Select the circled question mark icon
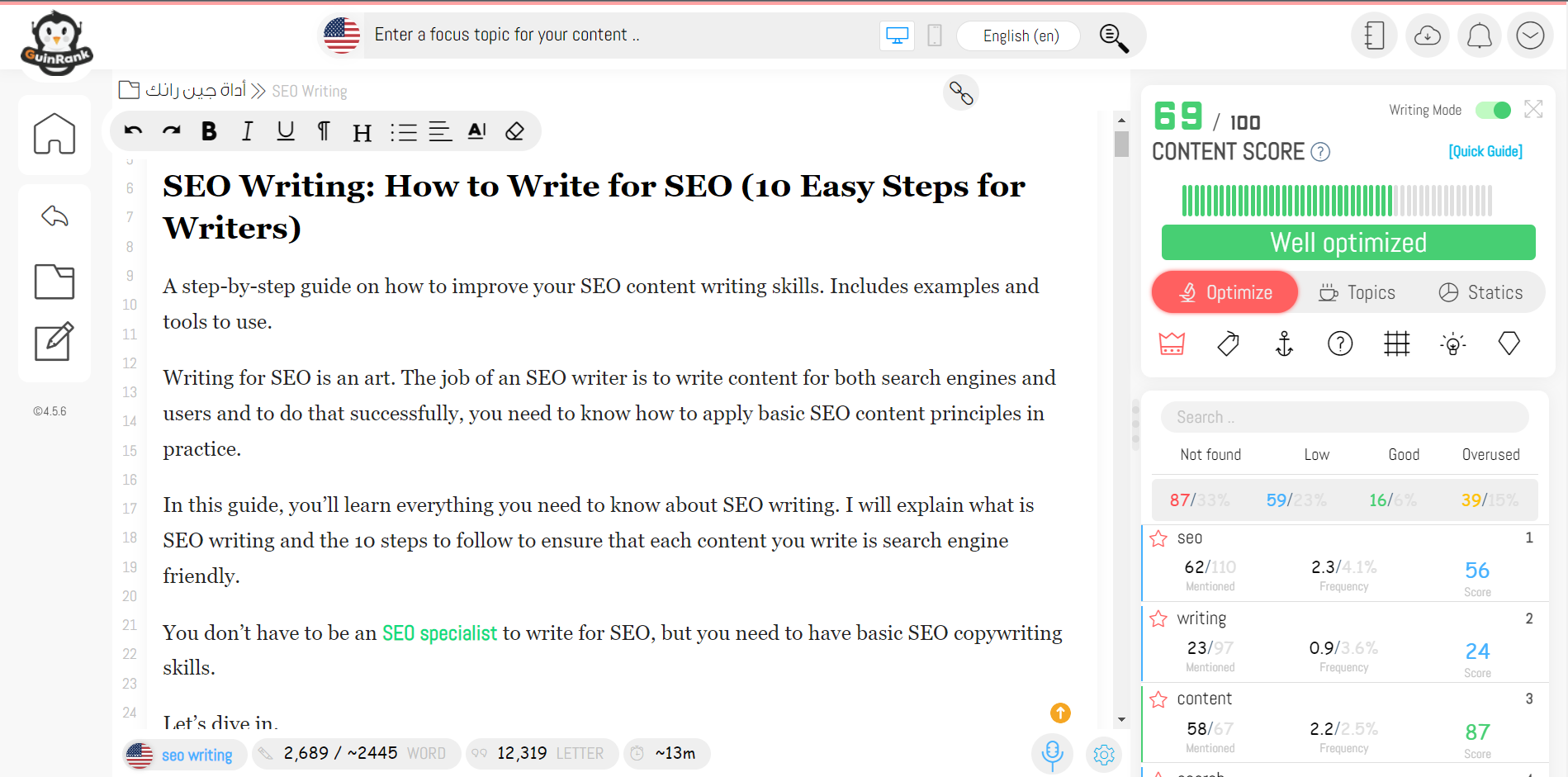1568x777 pixels. click(x=1340, y=343)
